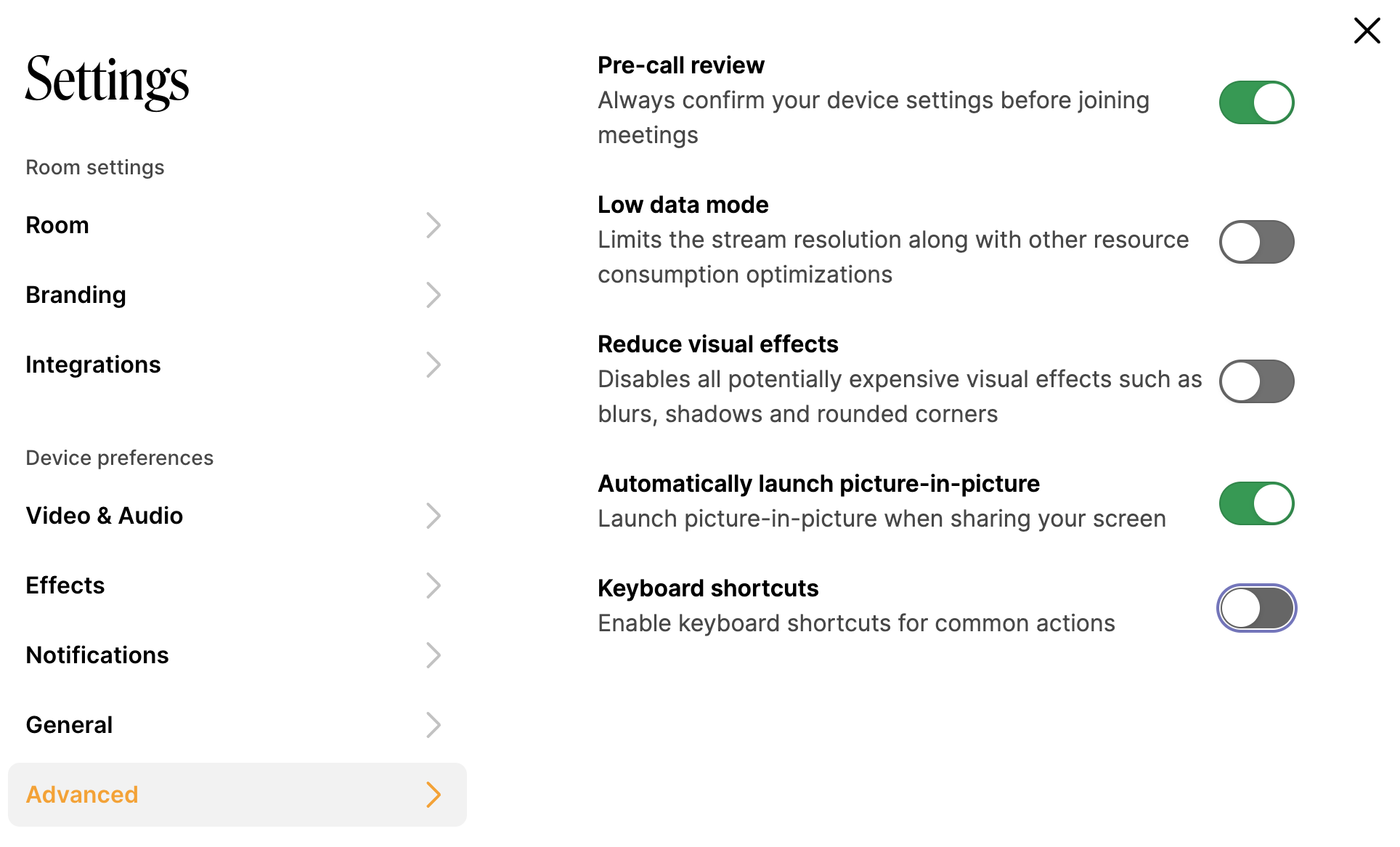Close the Settings dialog

click(x=1367, y=31)
